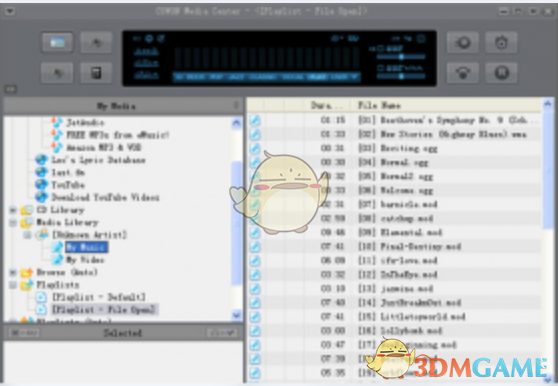The height and width of the screenshot is (386, 558).
Task: Collapse the Media Library node
Action: pos(13,223)
